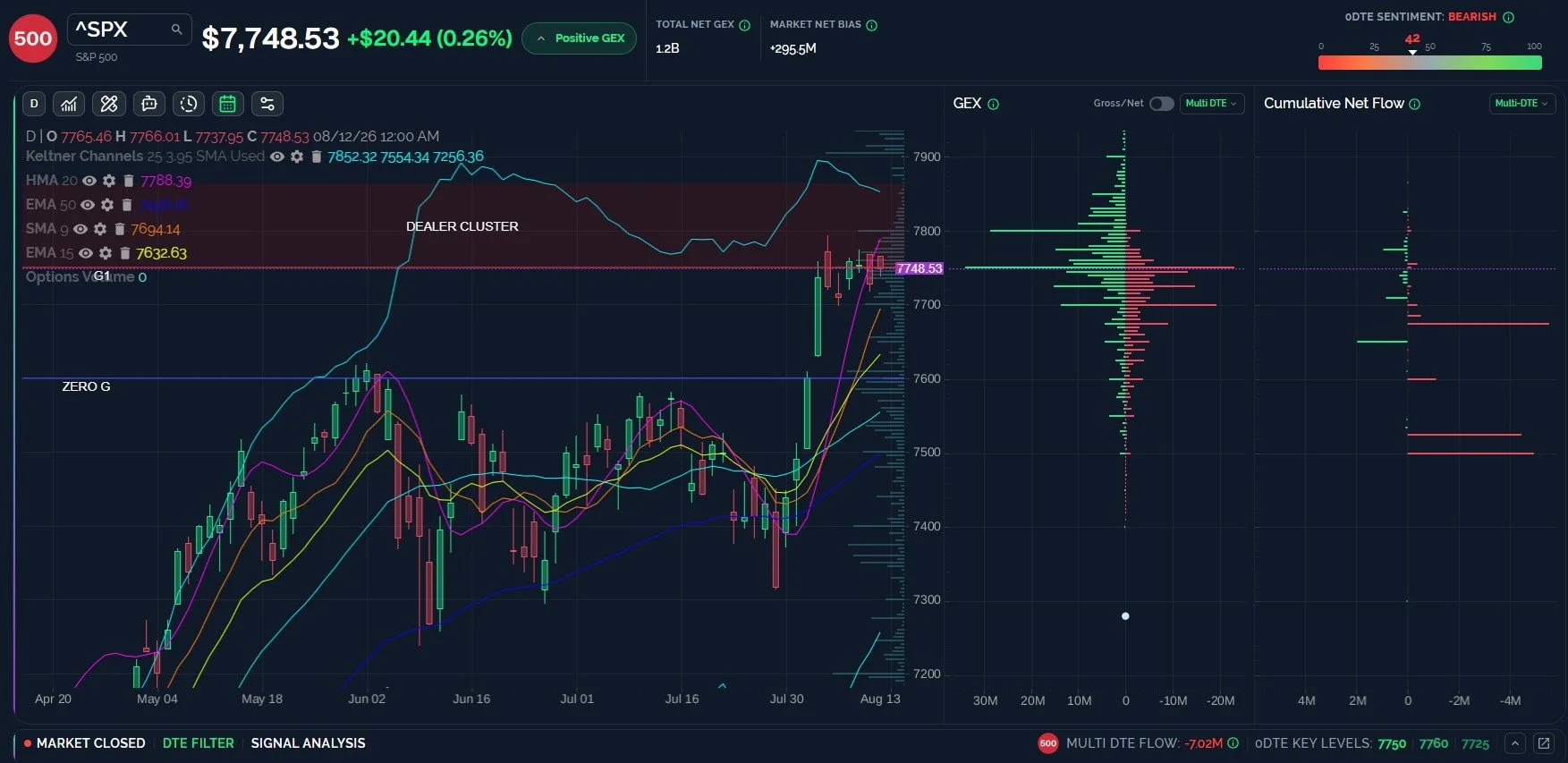Click info icon beside Total Net GEX
1568x763 pixels.
(x=744, y=25)
